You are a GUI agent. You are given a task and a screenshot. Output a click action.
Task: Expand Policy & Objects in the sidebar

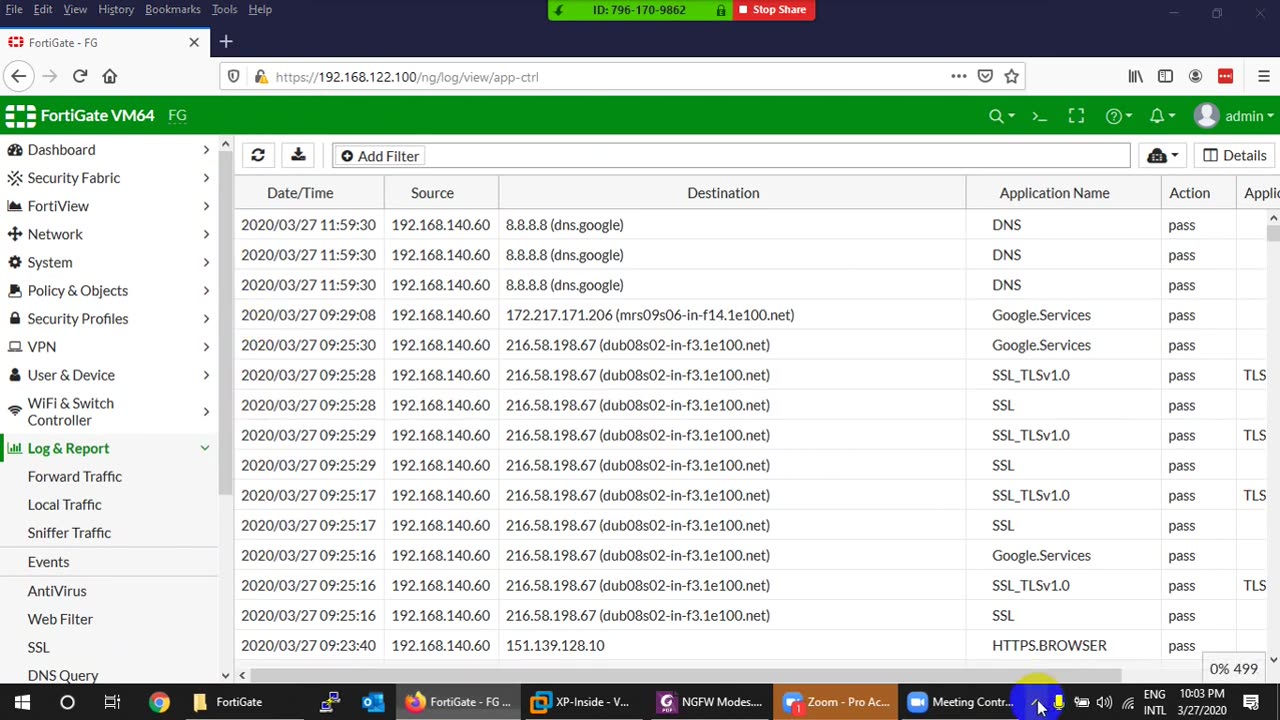(x=109, y=290)
